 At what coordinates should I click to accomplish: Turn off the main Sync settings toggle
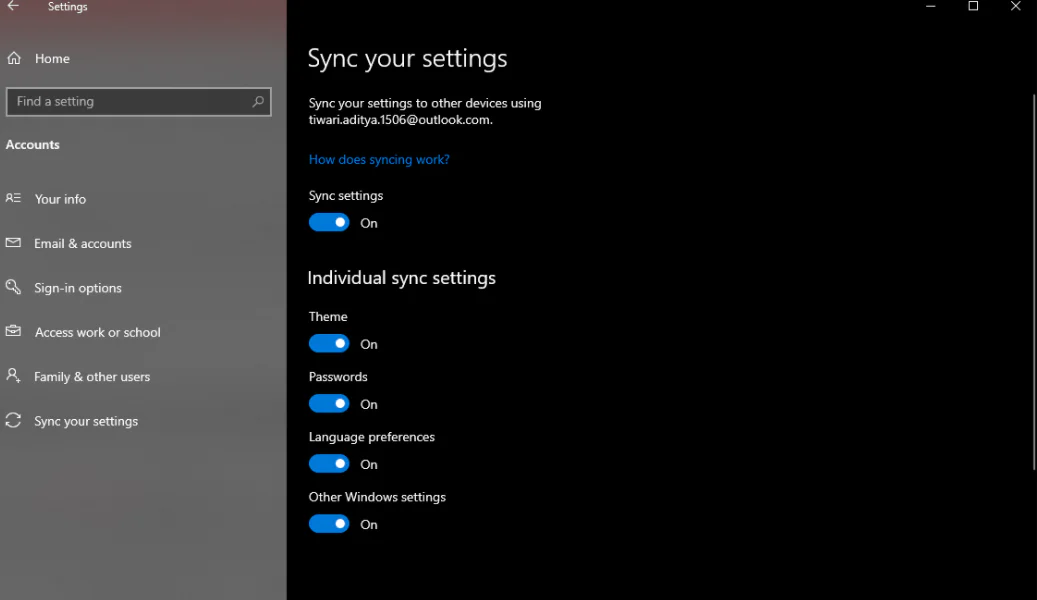pyautogui.click(x=329, y=223)
